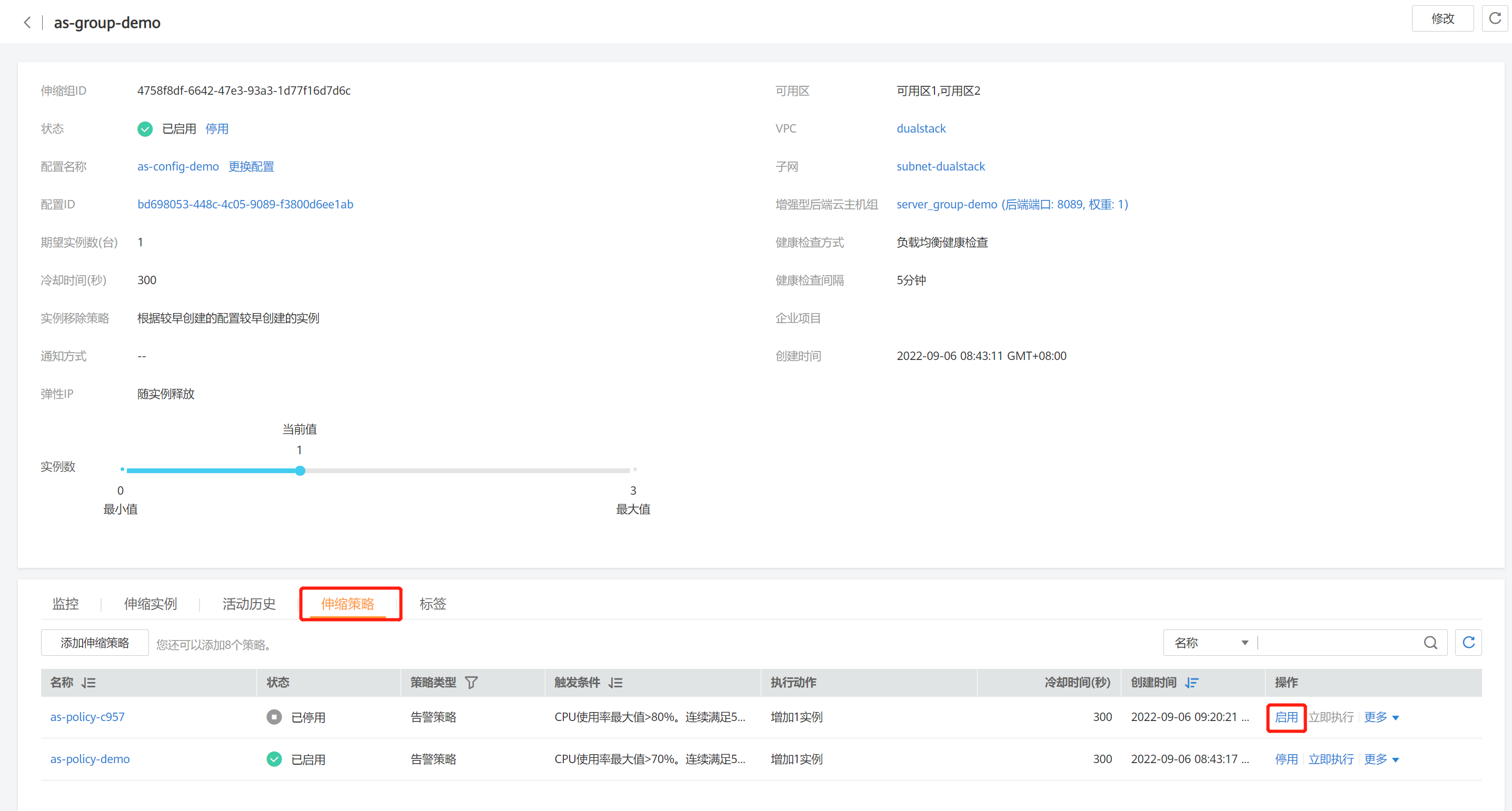Enable the as-policy-c957 policy via 启用
Image resolution: width=1512 pixels, height=811 pixels.
(1286, 717)
